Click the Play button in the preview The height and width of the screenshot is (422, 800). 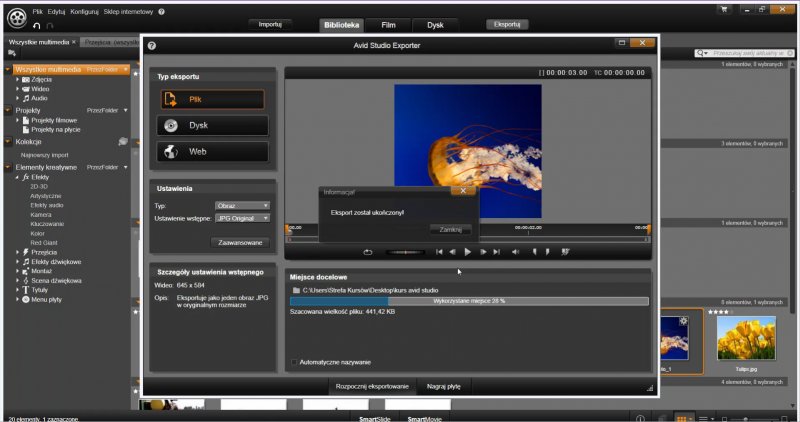pos(467,253)
